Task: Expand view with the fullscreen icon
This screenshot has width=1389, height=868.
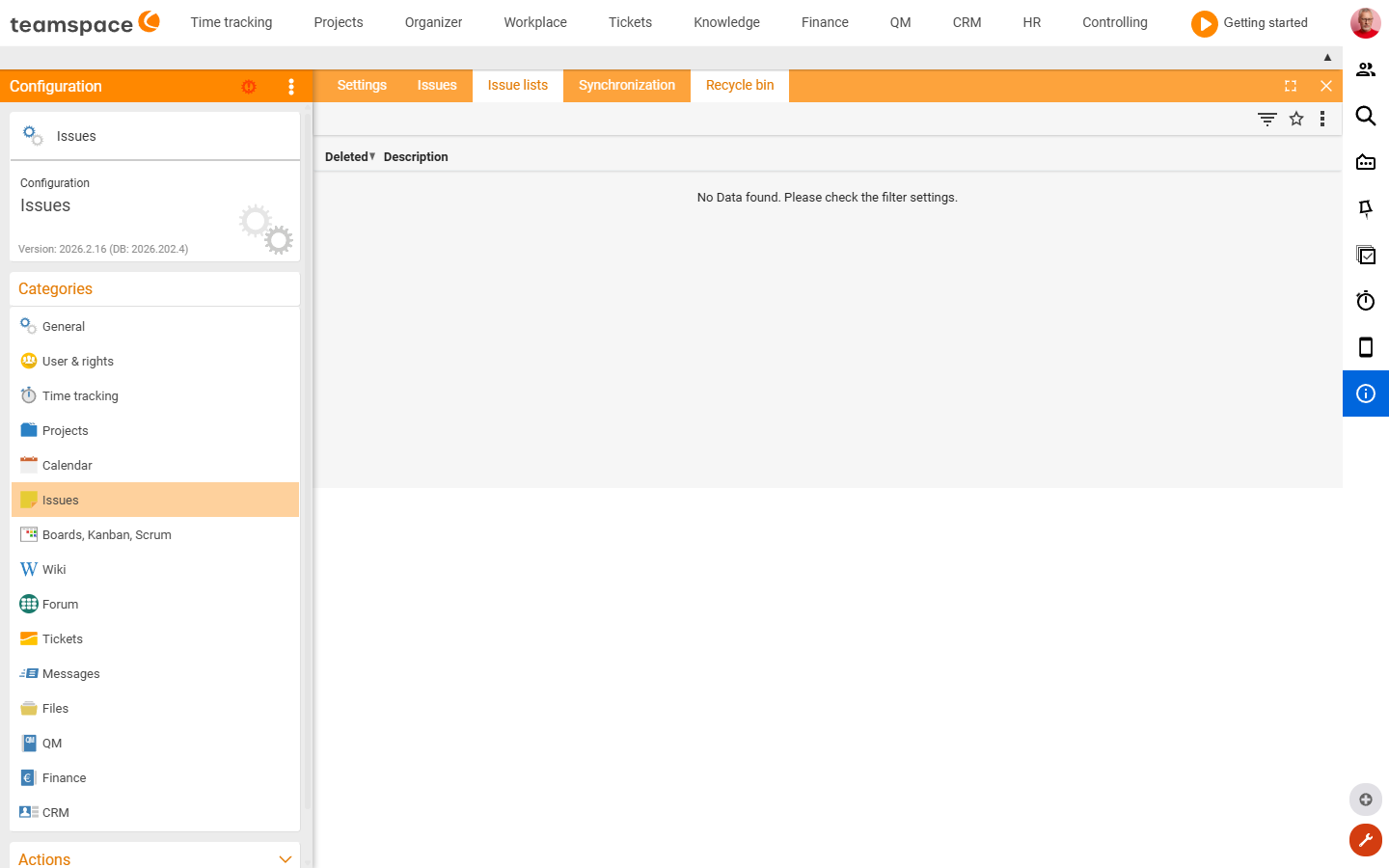Action: [x=1291, y=86]
